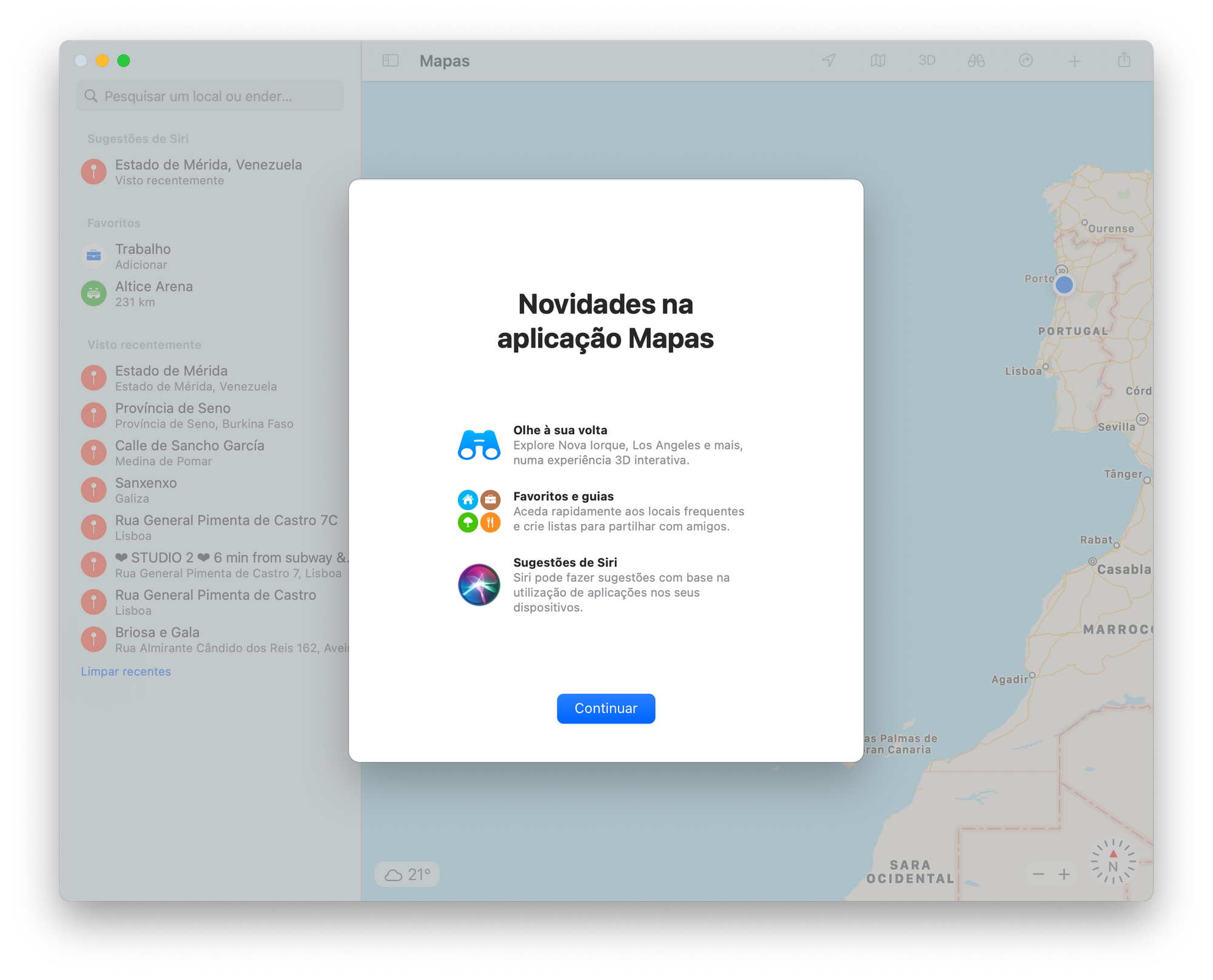1213x980 pixels.
Task: Click the compass north indicator
Action: point(1113,862)
